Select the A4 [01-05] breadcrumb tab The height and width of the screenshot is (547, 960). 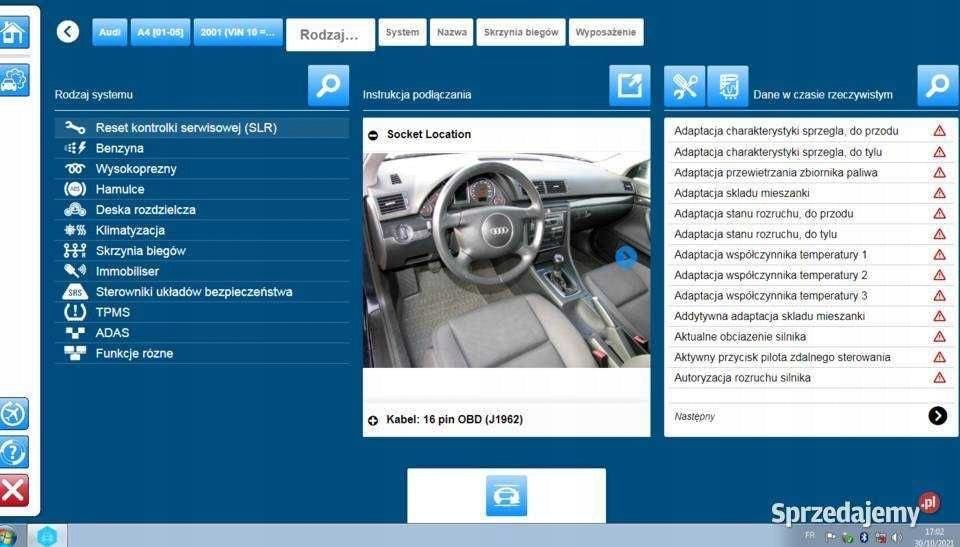(160, 32)
